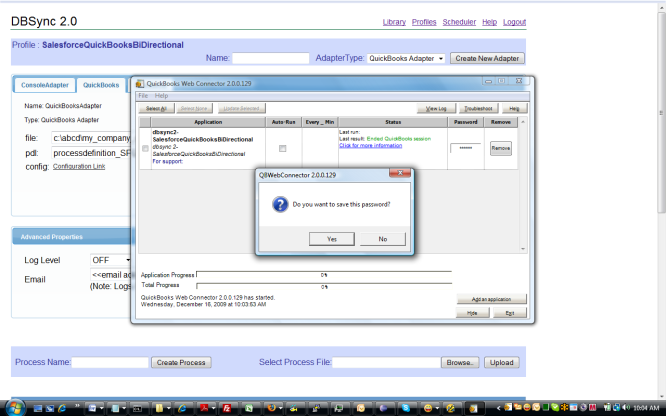
Task: Open the AdapterType QuickBooks Adapter dropdown
Action: tap(406, 59)
